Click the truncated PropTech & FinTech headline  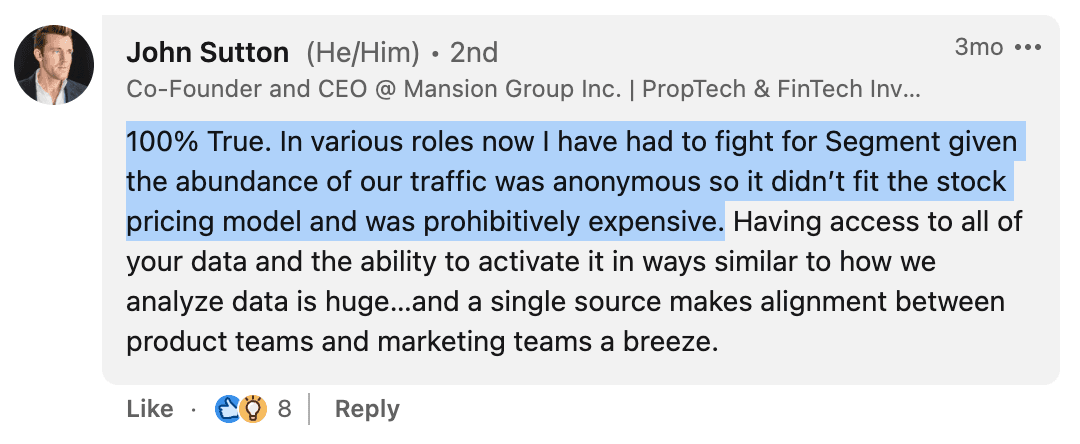click(780, 89)
